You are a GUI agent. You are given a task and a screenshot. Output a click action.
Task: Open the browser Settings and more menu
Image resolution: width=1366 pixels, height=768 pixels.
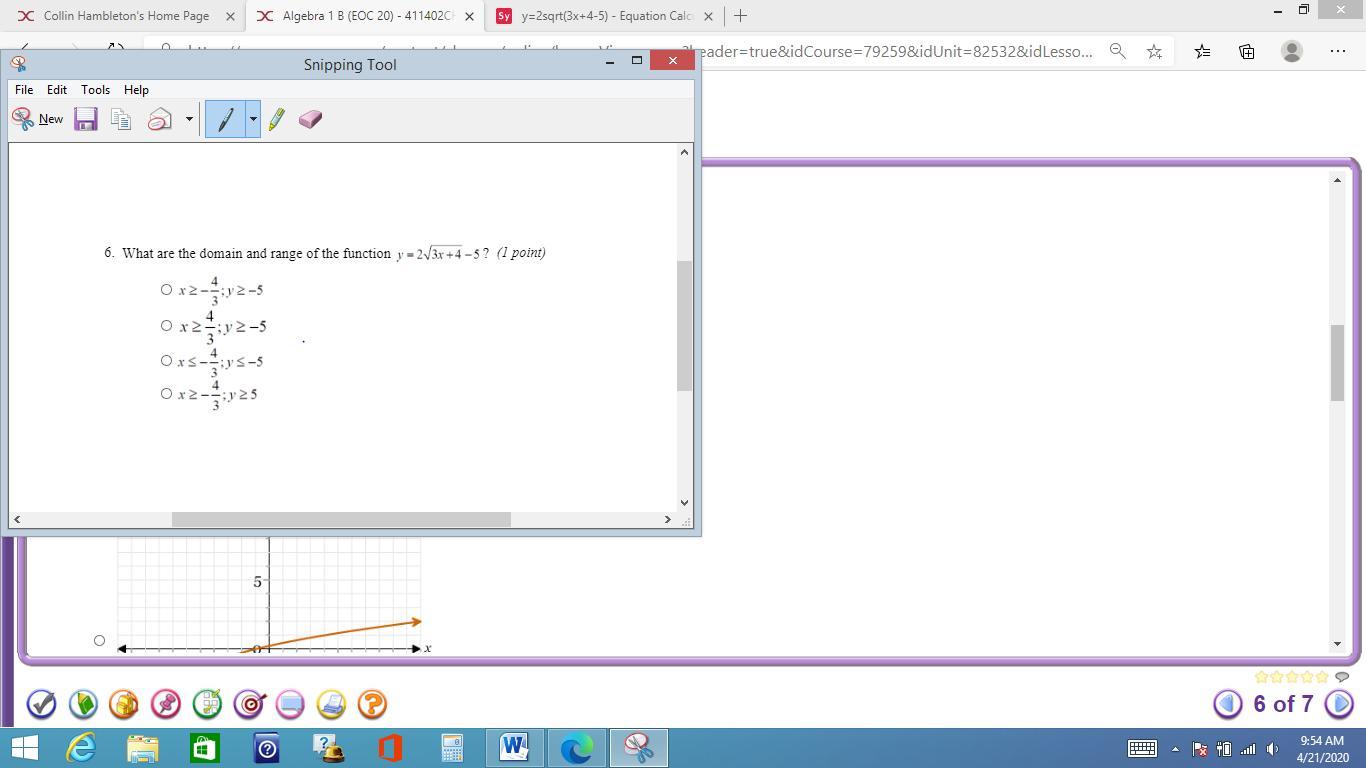[x=1338, y=51]
